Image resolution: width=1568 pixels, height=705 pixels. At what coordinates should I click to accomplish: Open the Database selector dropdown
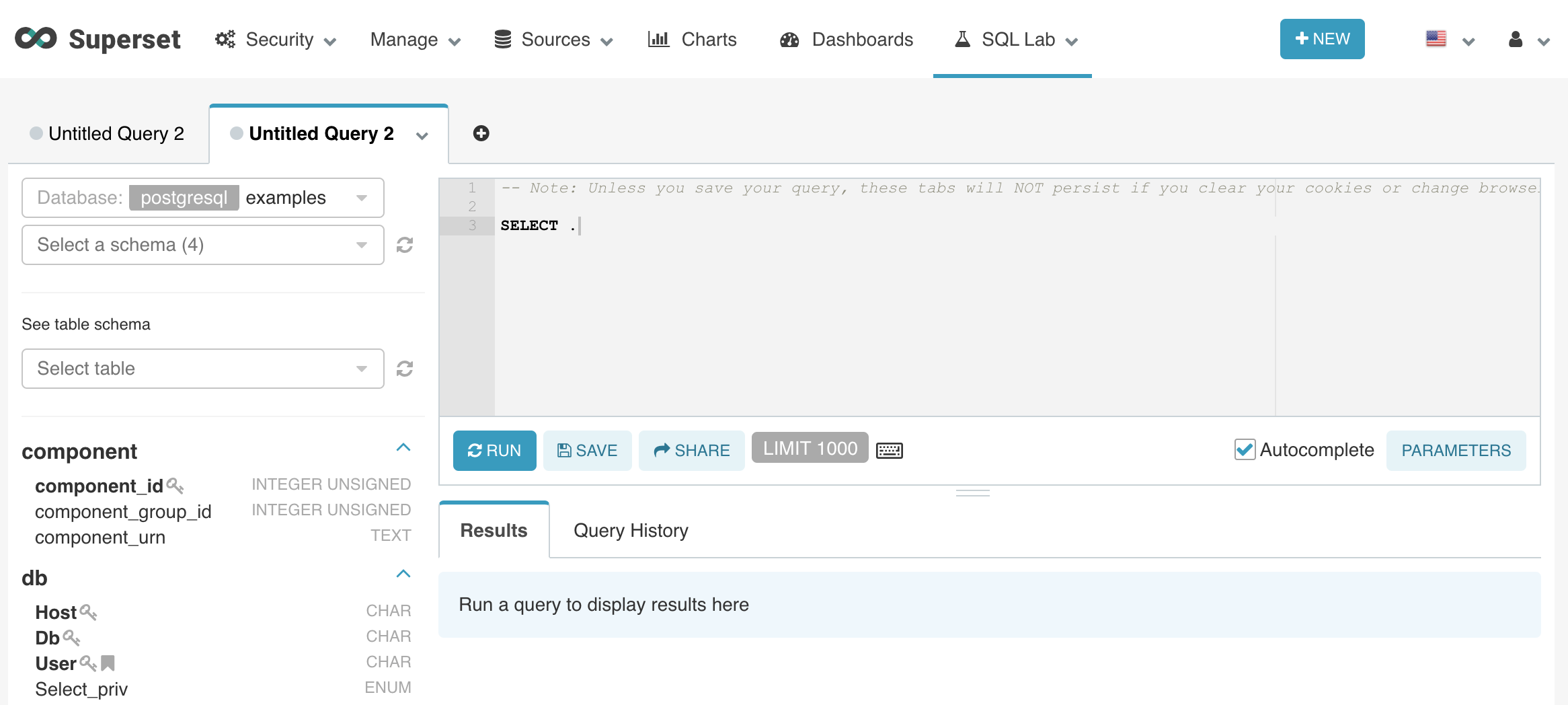tap(203, 198)
